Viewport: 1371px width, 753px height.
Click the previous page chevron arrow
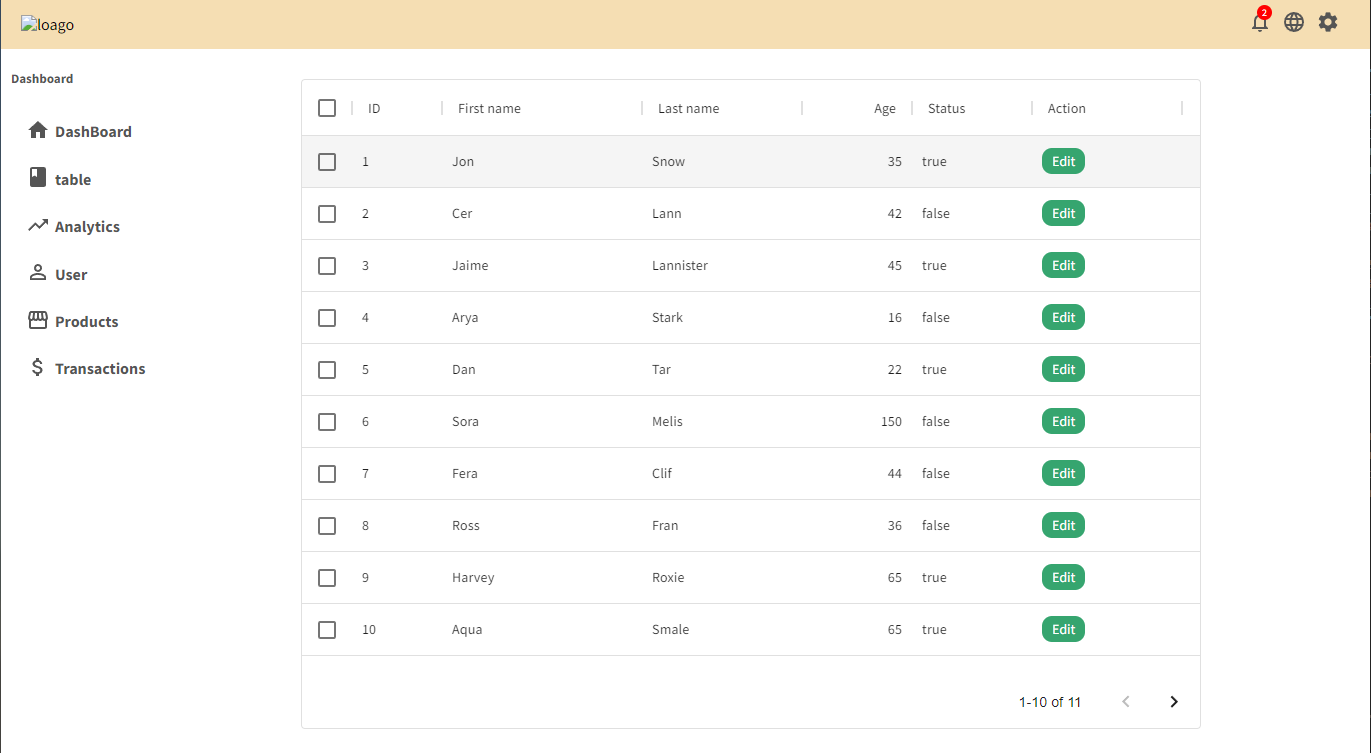[1126, 701]
